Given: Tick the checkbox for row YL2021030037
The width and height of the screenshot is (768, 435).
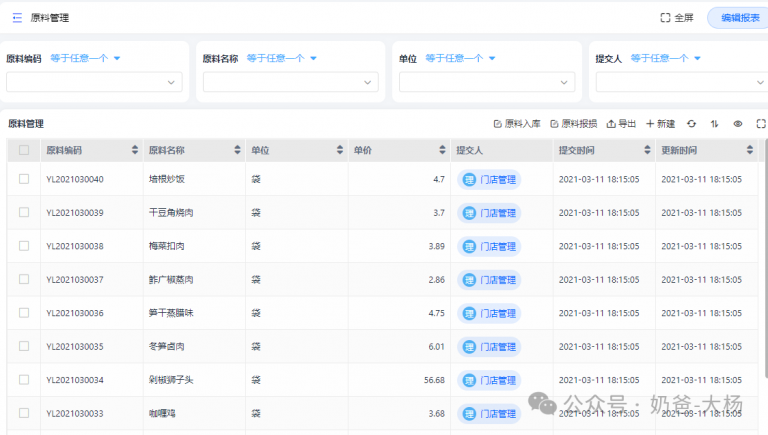Looking at the screenshot, I should tap(24, 280).
